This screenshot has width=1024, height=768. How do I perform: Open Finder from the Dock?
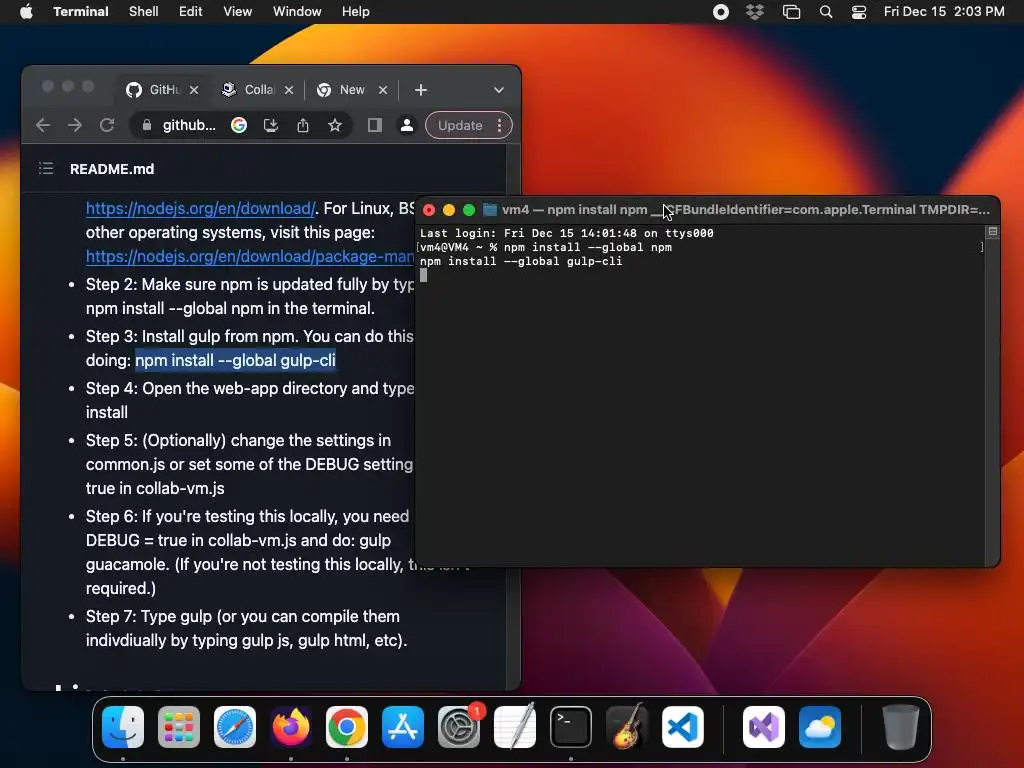pos(123,727)
